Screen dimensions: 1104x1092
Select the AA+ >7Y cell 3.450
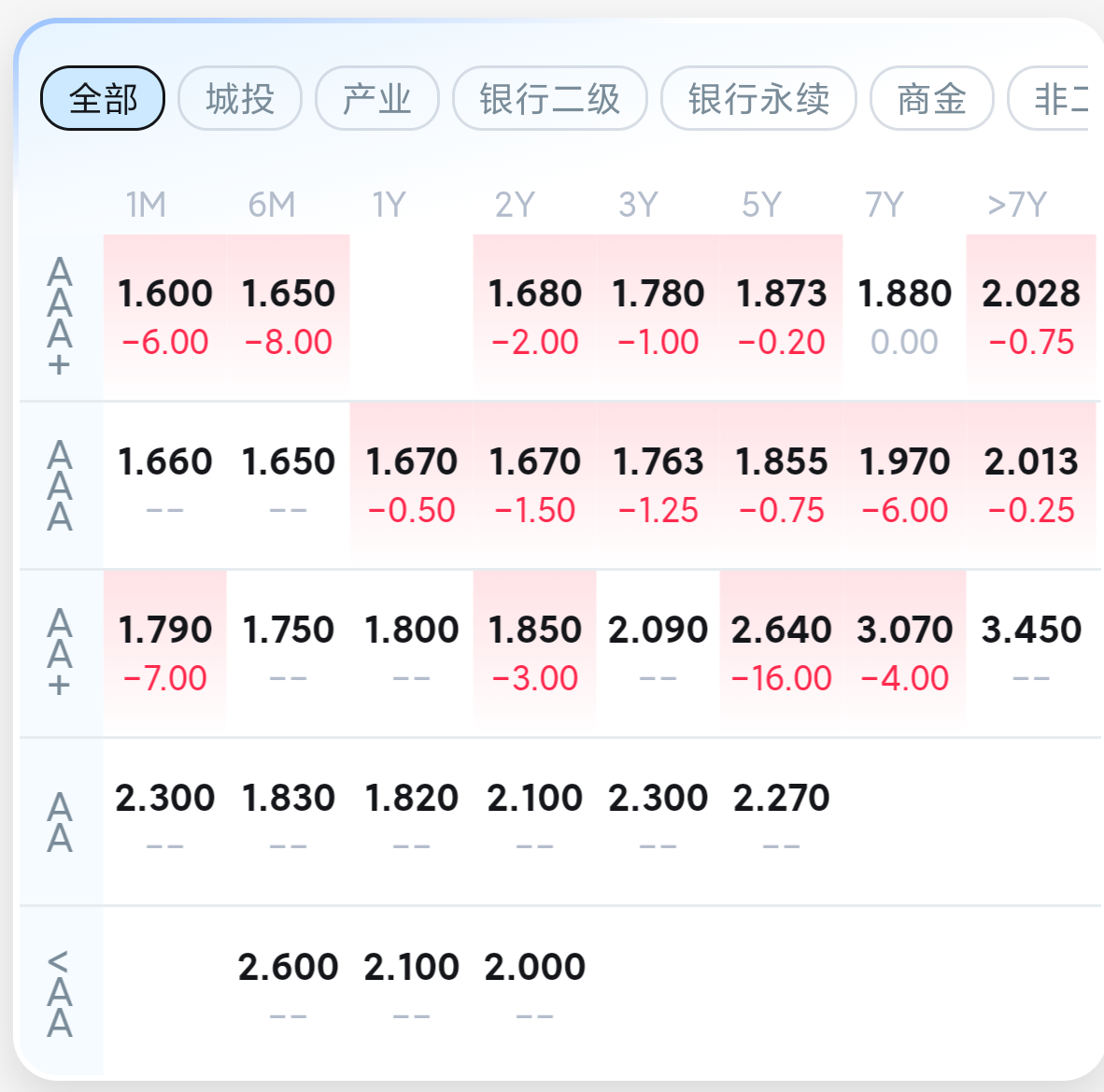pyautogui.click(x=1031, y=653)
